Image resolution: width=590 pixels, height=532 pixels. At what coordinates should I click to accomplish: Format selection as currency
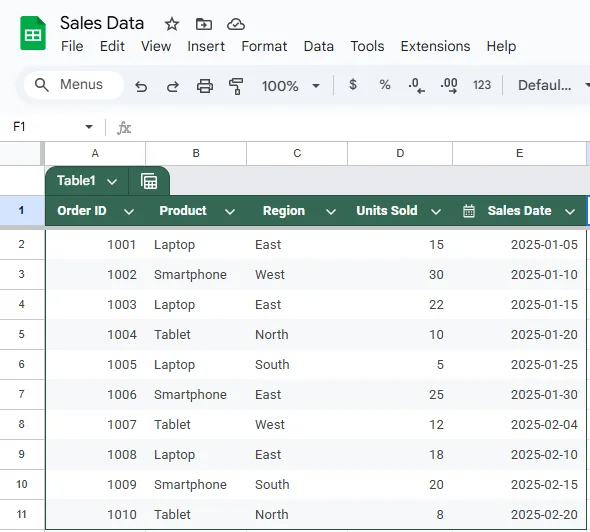tap(353, 85)
